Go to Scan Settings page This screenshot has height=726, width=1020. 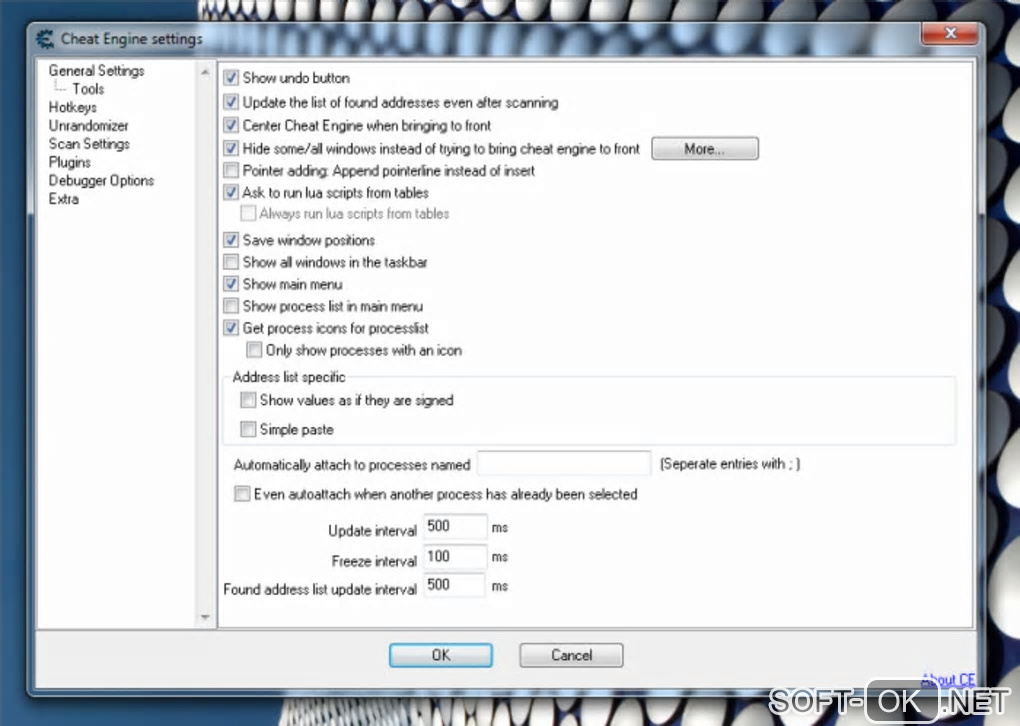pos(89,144)
